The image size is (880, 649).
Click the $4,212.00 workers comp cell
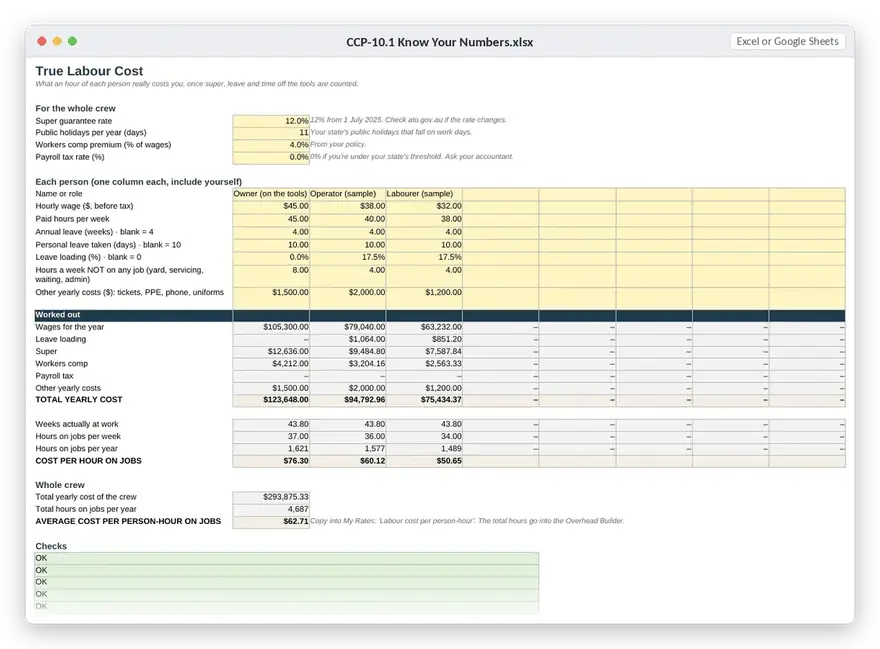point(271,364)
